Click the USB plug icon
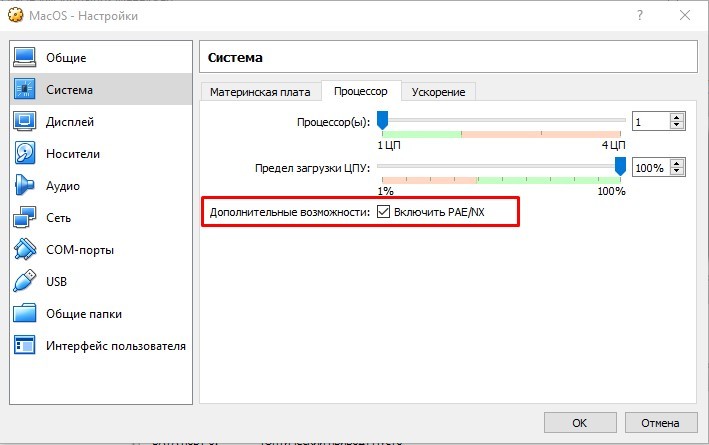The height and width of the screenshot is (445, 709). (x=25, y=282)
